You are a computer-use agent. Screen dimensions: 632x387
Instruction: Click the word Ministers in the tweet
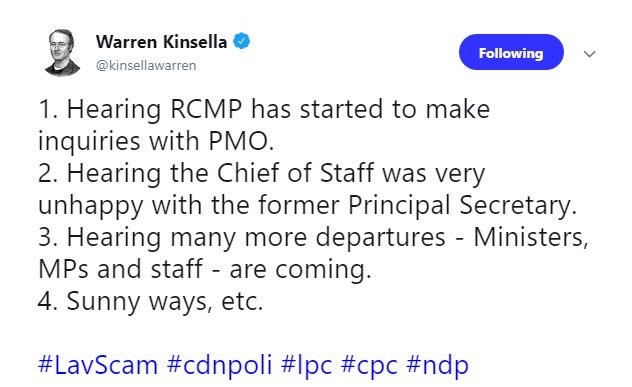(528, 237)
